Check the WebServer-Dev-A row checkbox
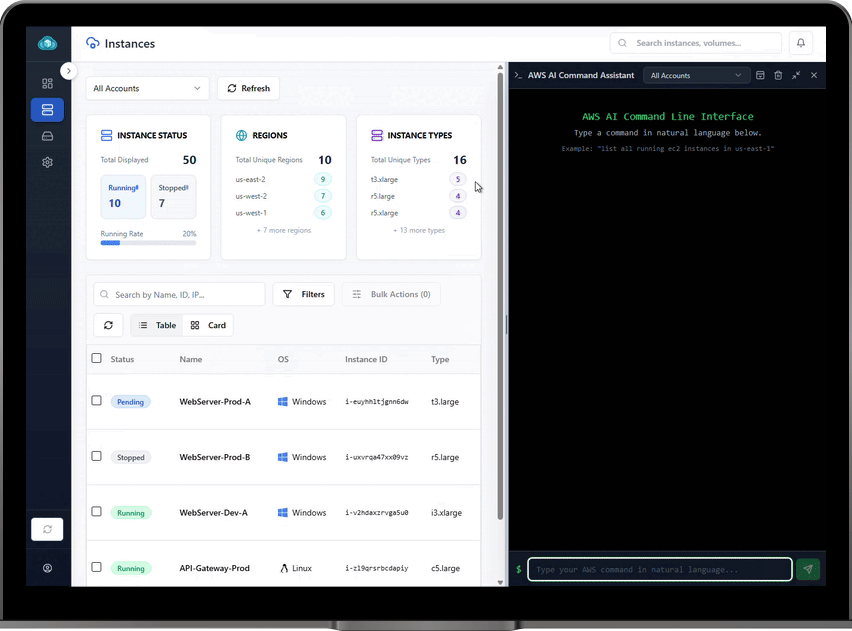The image size is (852, 631). click(x=96, y=511)
